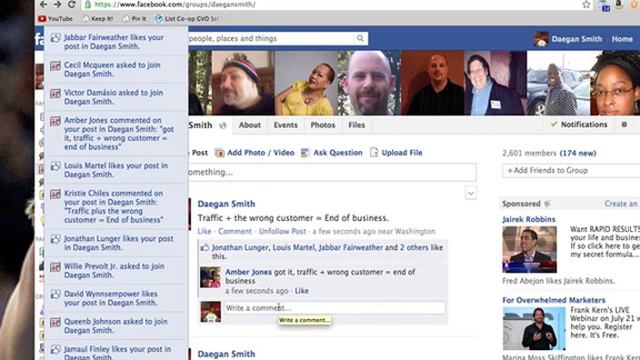Click Add Photo / Video

255,153
